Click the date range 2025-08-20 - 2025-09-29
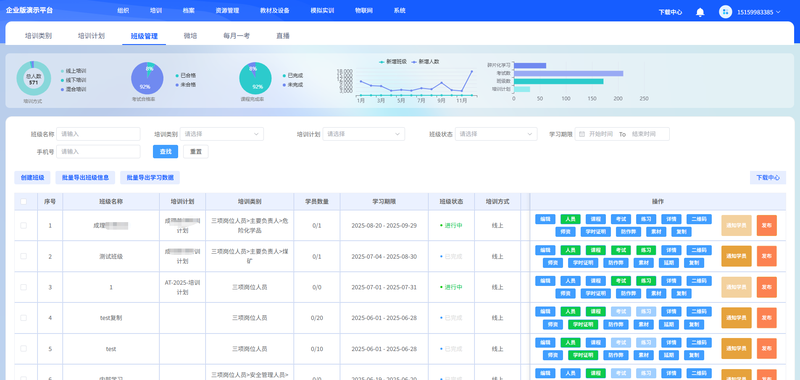This screenshot has width=800, height=380. pyautogui.click(x=384, y=225)
